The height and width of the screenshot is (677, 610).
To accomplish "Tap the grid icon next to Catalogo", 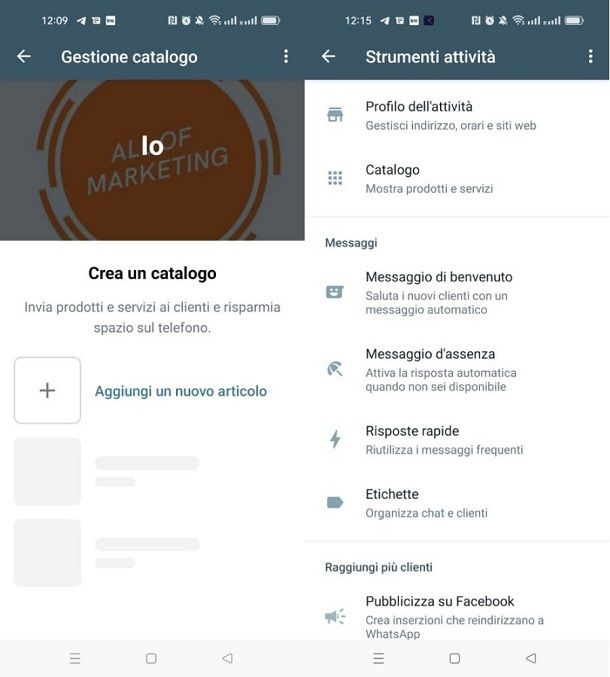I will pos(335,178).
